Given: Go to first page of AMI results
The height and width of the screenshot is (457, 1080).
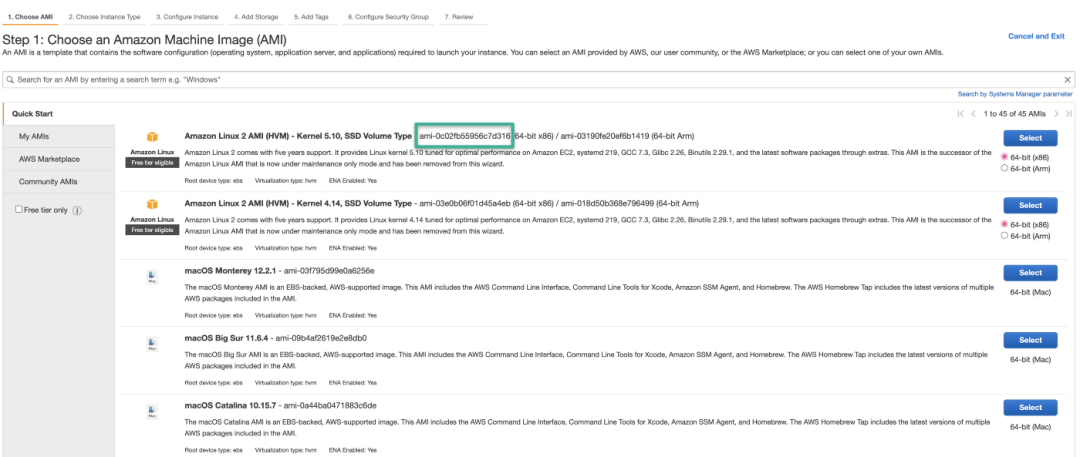Looking at the screenshot, I should [960, 114].
